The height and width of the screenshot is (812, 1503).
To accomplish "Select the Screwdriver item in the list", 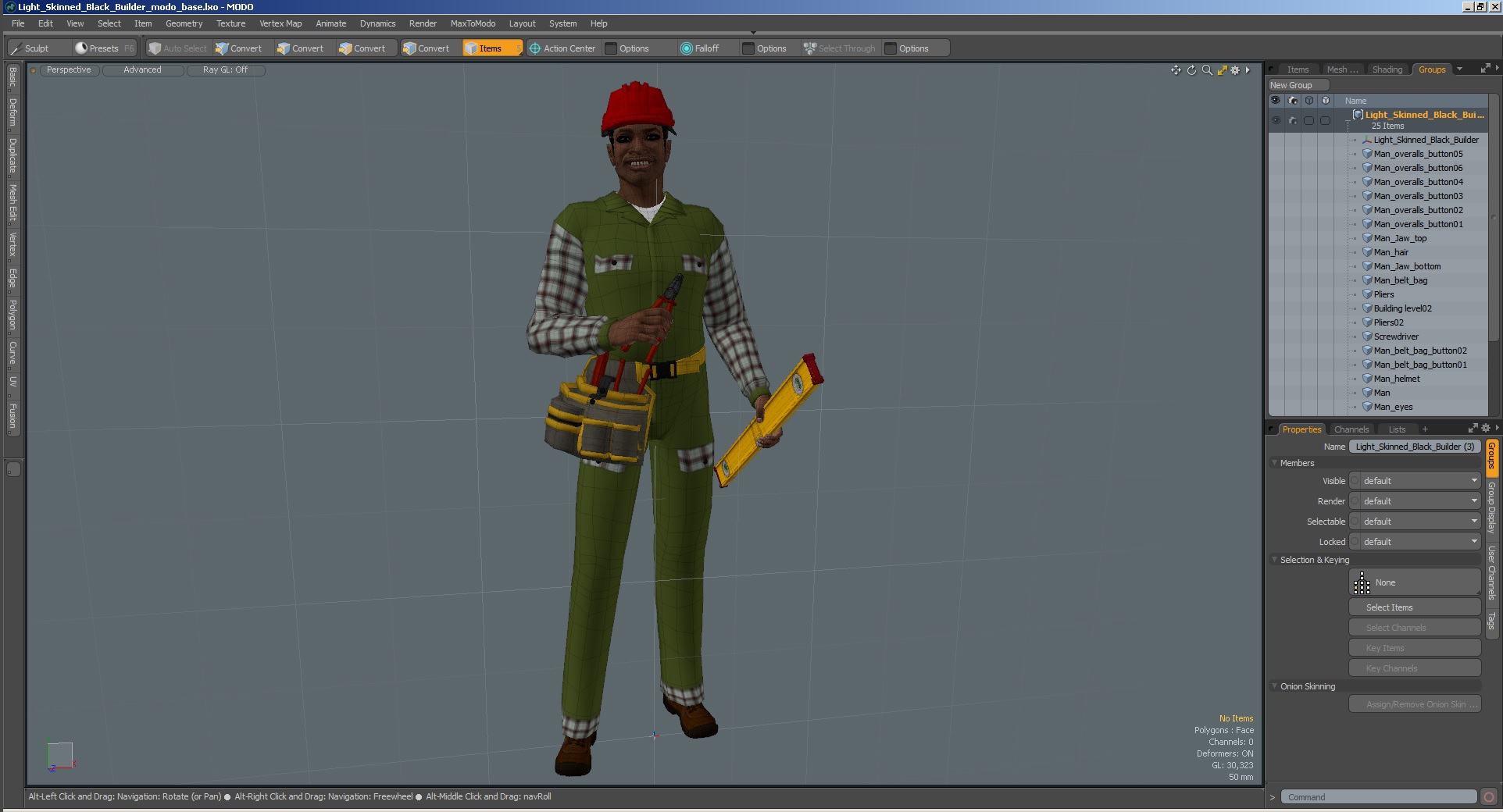I will tap(1396, 337).
